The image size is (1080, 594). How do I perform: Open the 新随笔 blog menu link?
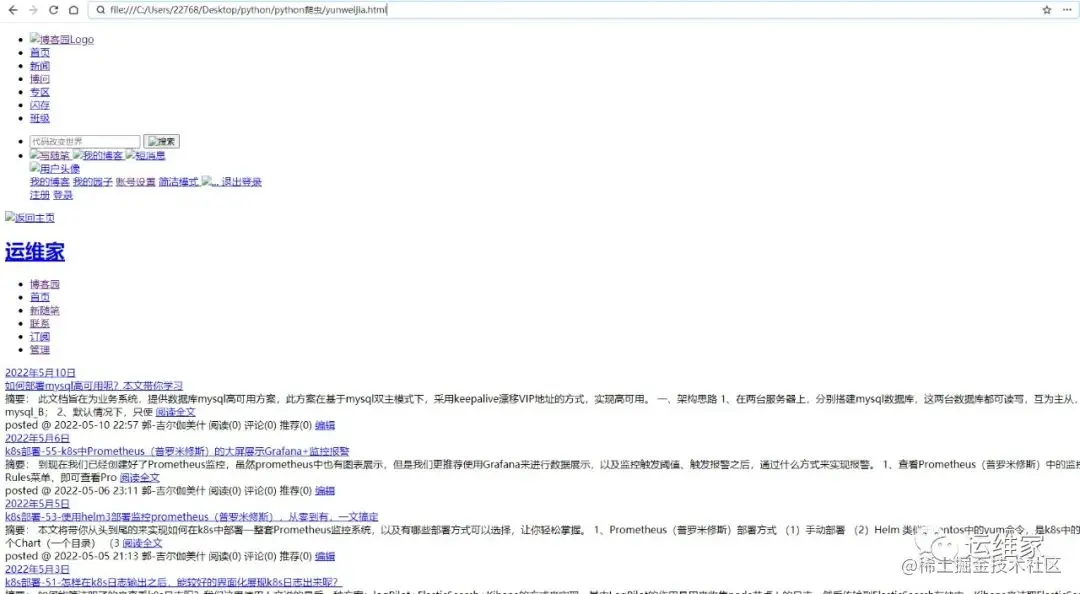tap(44, 310)
